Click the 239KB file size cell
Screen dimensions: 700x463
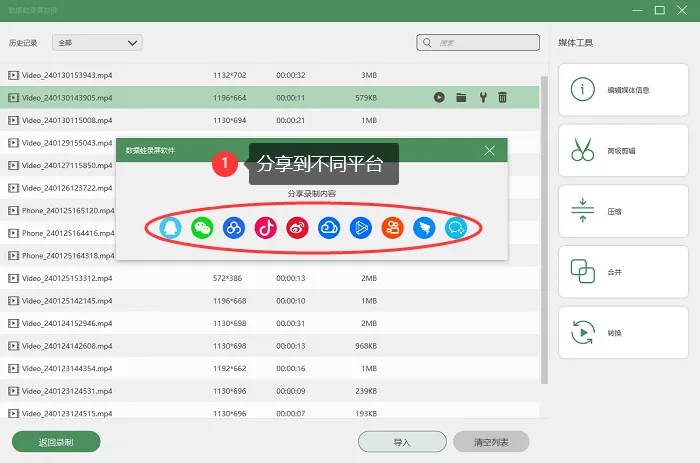(366, 391)
